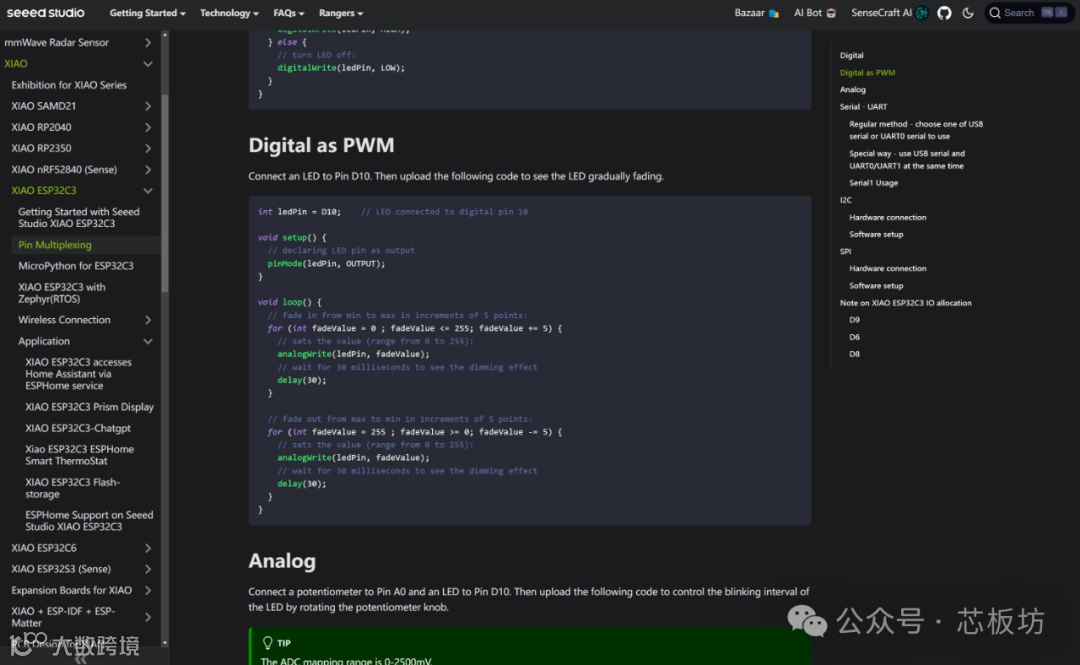Jump to Hardware connection under I2C
Image resolution: width=1080 pixels, height=665 pixels.
887,217
